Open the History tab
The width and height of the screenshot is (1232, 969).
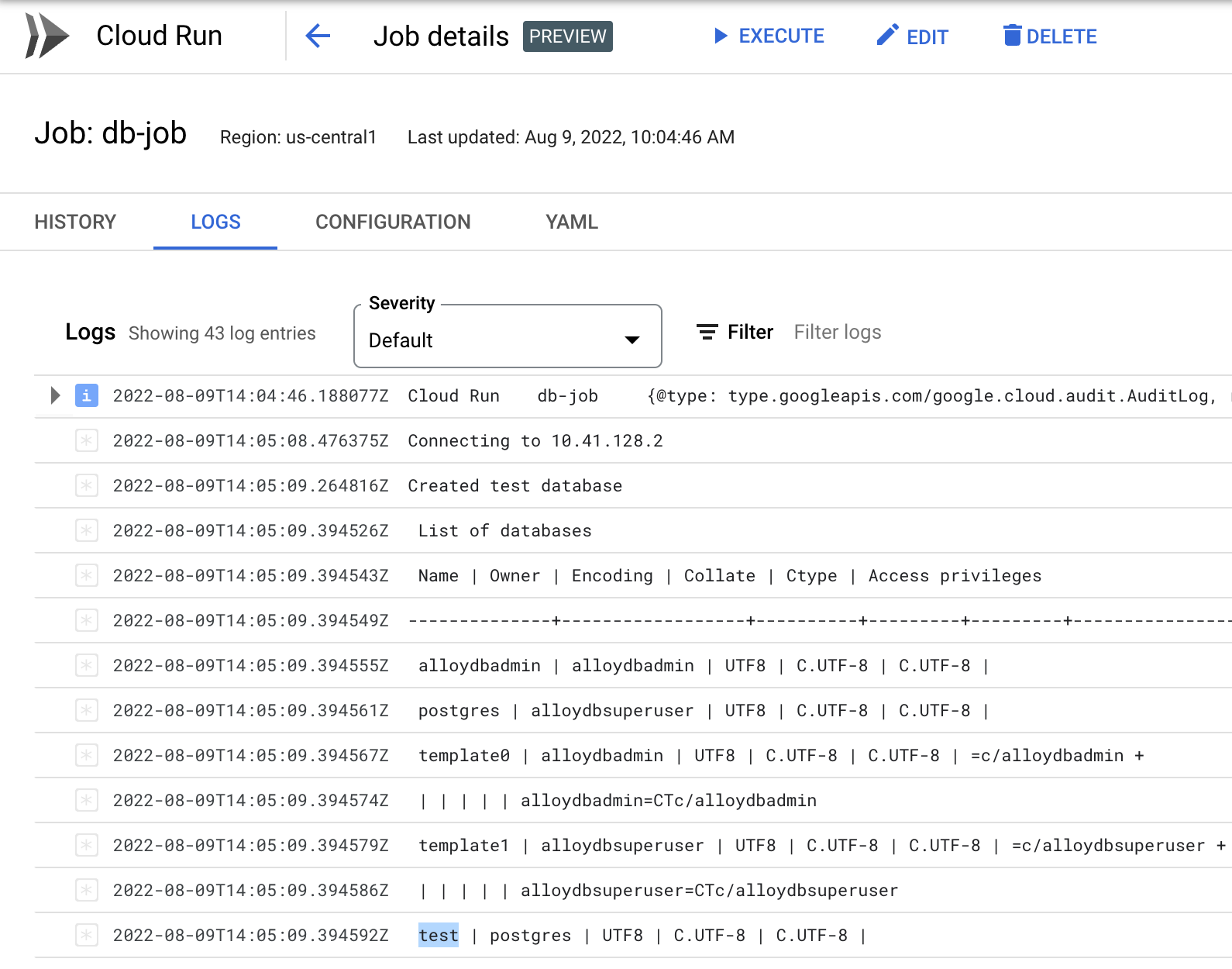(75, 222)
